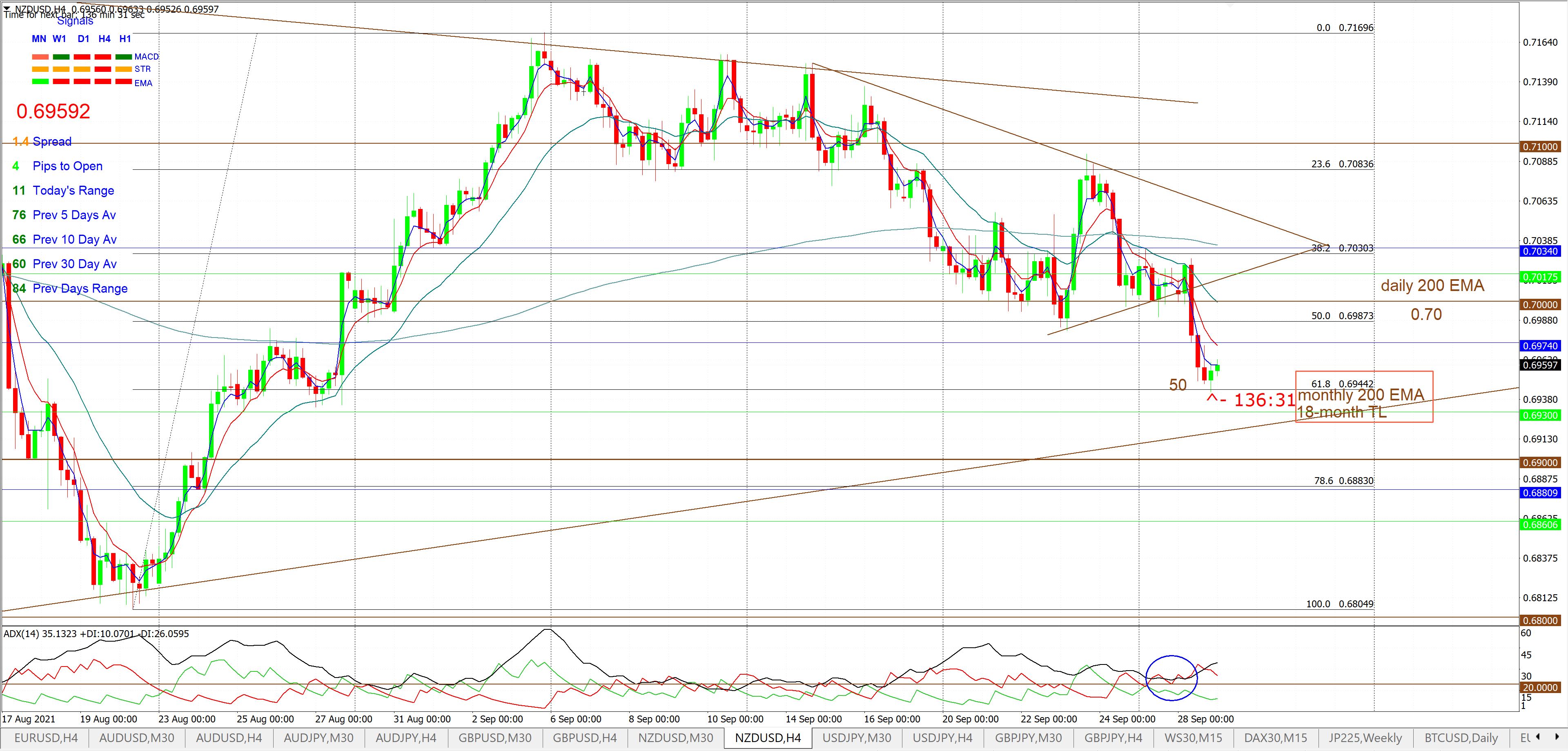Switch to the EURUSD,H4 chart tab
The width and height of the screenshot is (1568, 751).
(46, 738)
